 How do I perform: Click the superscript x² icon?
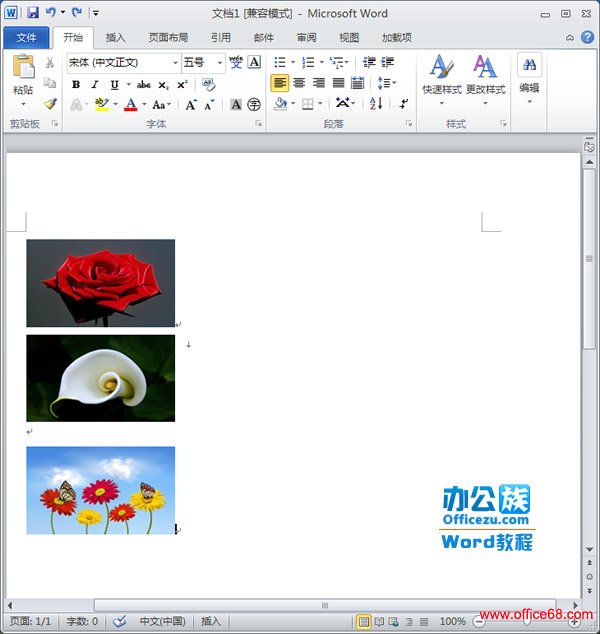182,85
